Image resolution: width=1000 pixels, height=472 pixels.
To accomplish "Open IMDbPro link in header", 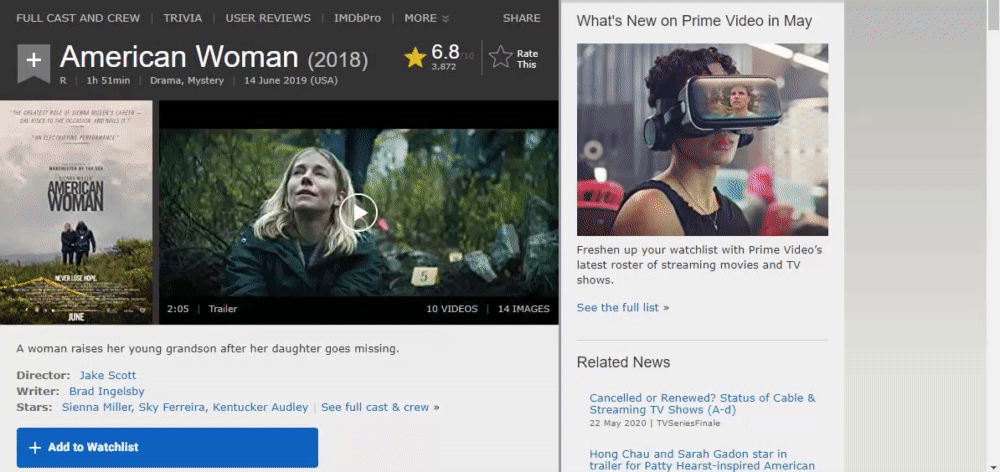I will (x=357, y=18).
